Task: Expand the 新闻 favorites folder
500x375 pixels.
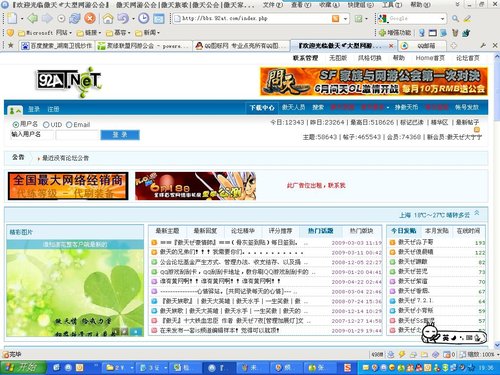Action: pyautogui.click(x=147, y=33)
